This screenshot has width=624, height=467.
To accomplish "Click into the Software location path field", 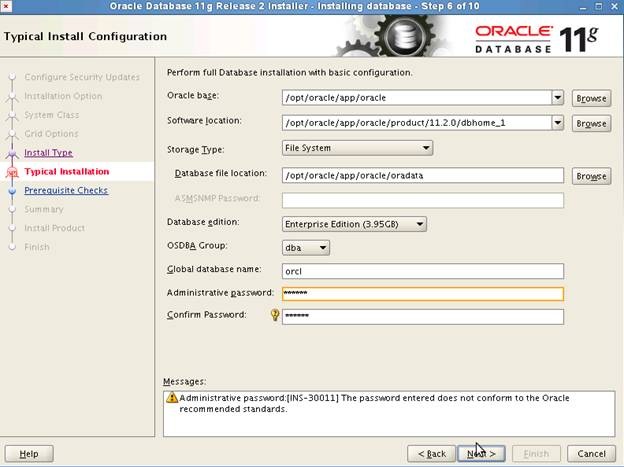I will click(x=417, y=123).
